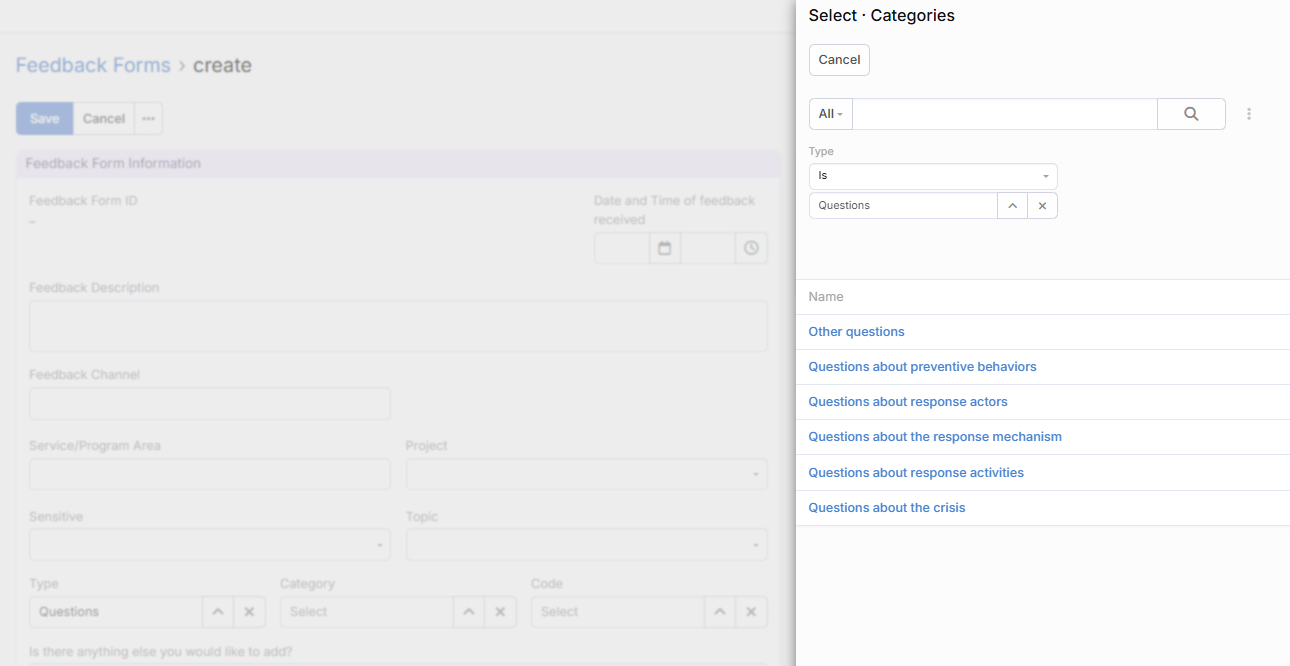Open the 'Is' filter operator dropdown
1290x666 pixels.
pos(932,176)
